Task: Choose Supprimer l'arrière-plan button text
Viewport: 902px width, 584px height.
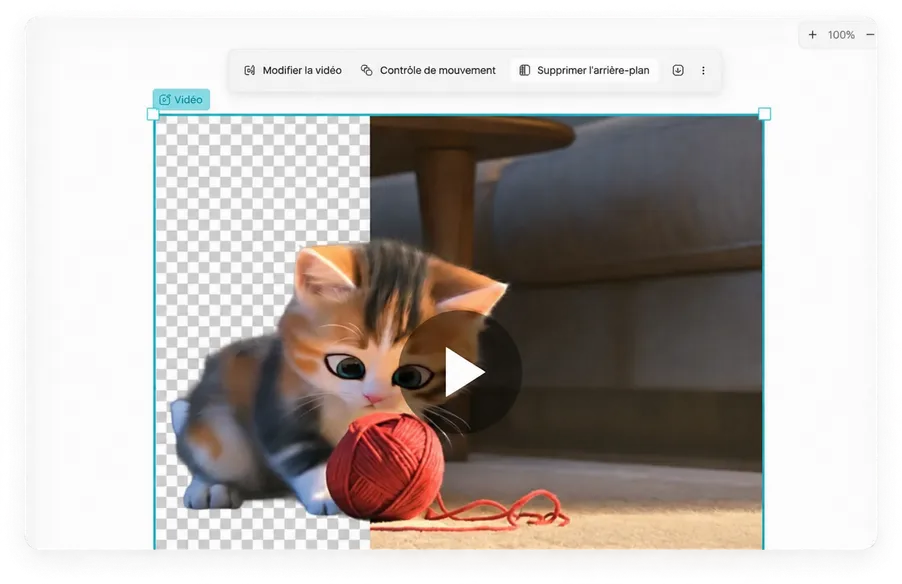Action: tap(593, 70)
